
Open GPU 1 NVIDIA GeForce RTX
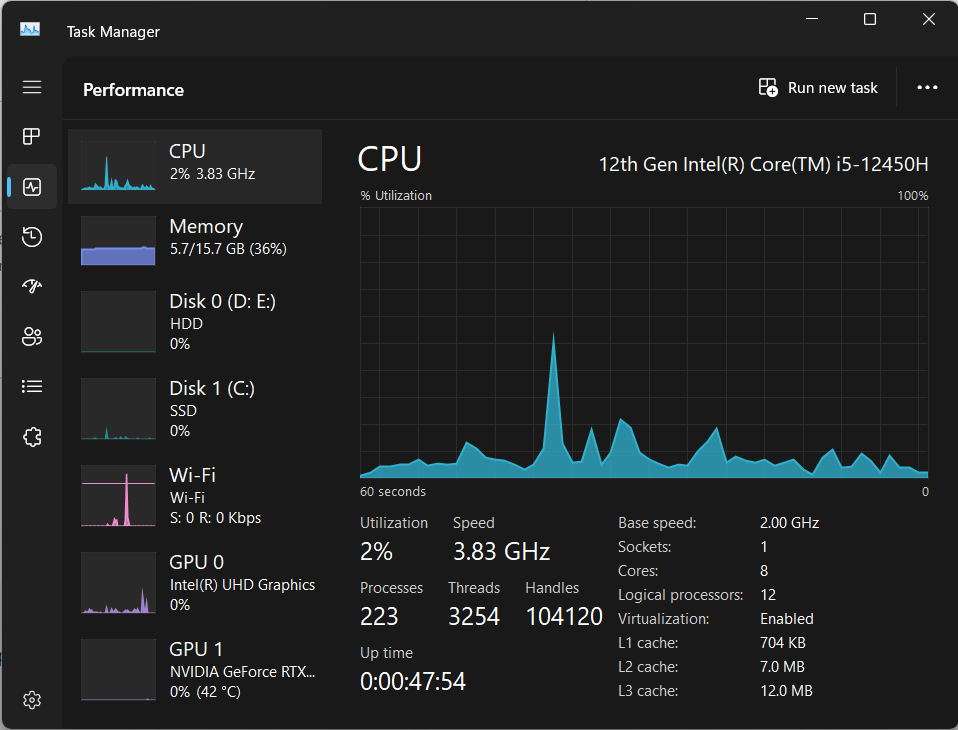195,670
